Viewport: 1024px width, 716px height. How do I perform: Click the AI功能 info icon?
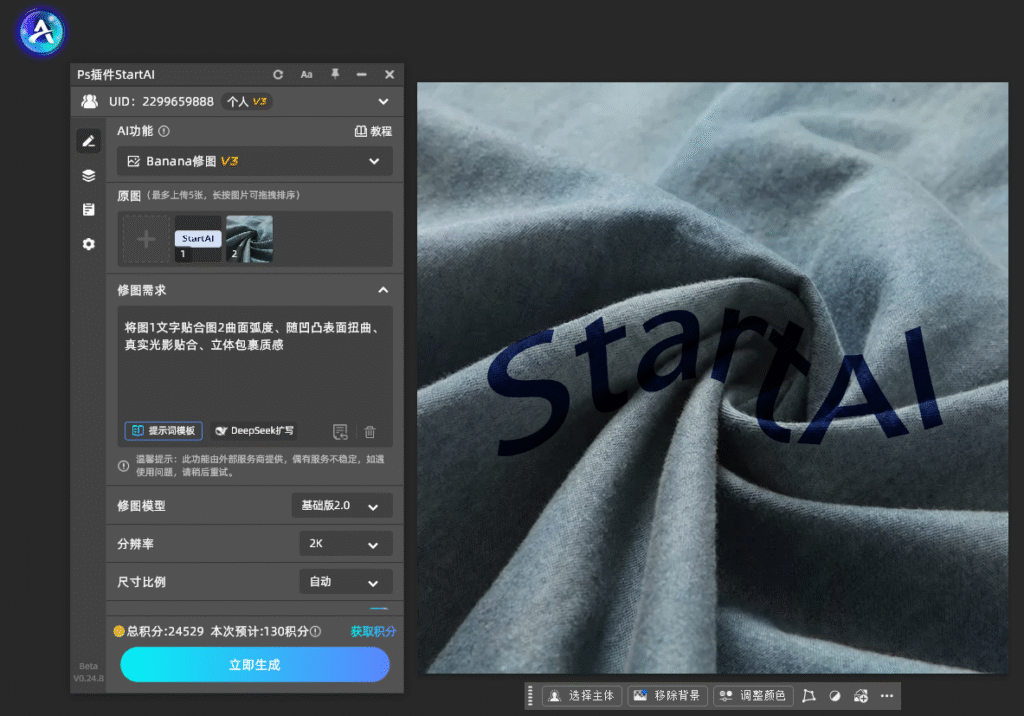pyautogui.click(x=164, y=131)
